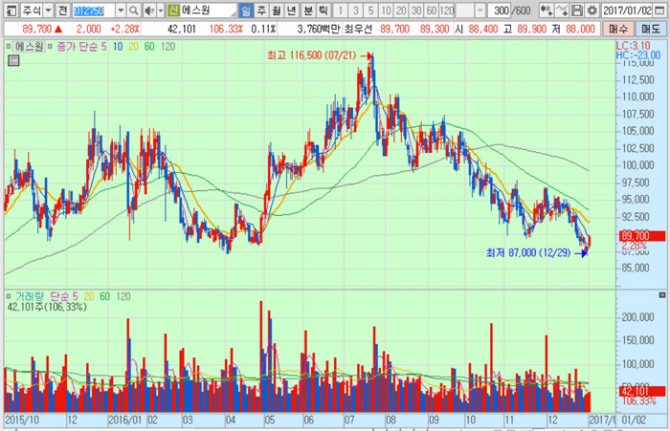Switch to monthly (월) chart period

[277, 9]
